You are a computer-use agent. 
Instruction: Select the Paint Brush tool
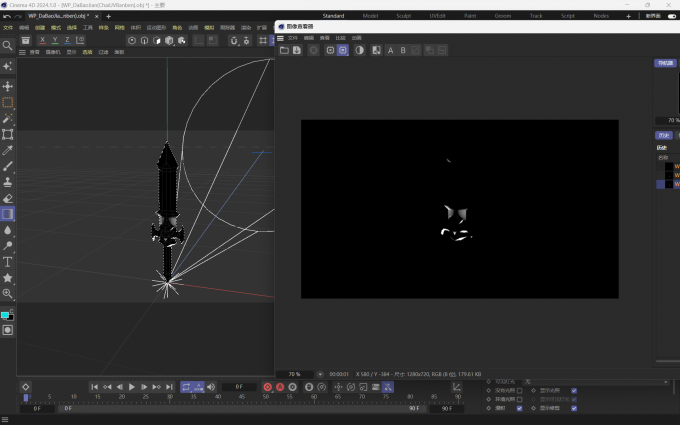point(7,167)
